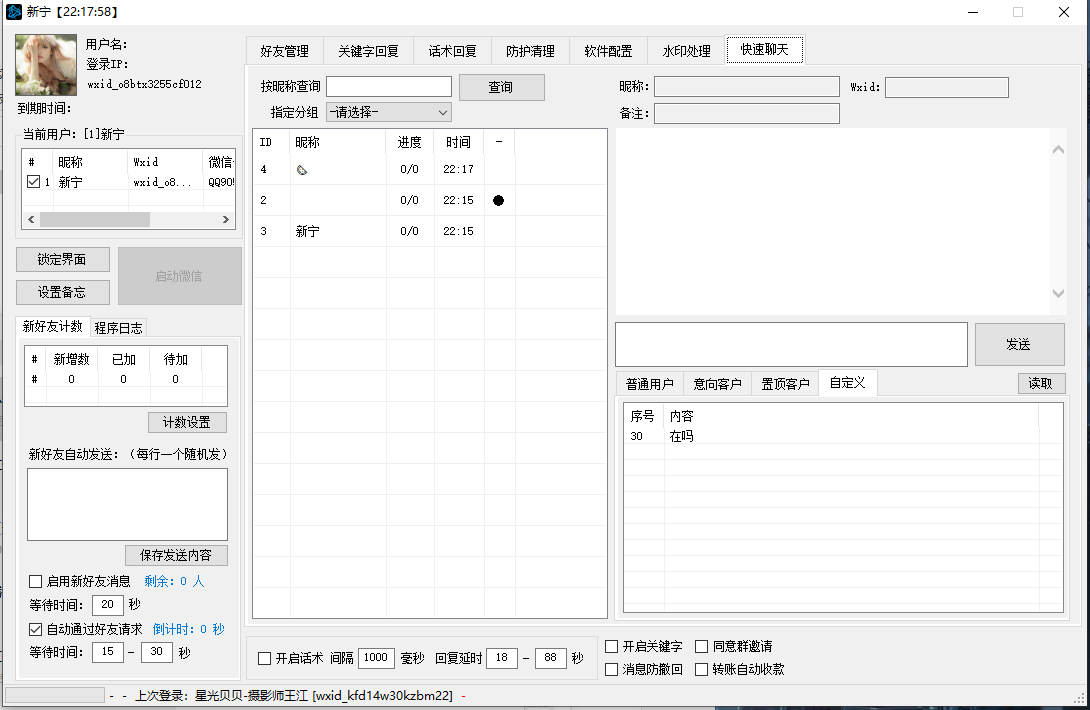The height and width of the screenshot is (710, 1090).
Task: Click the black dot in row 2
Action: click(498, 200)
